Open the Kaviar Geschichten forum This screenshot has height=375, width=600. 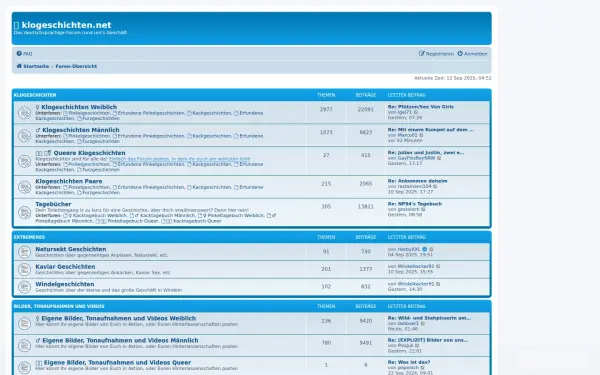pyautogui.click(x=65, y=267)
